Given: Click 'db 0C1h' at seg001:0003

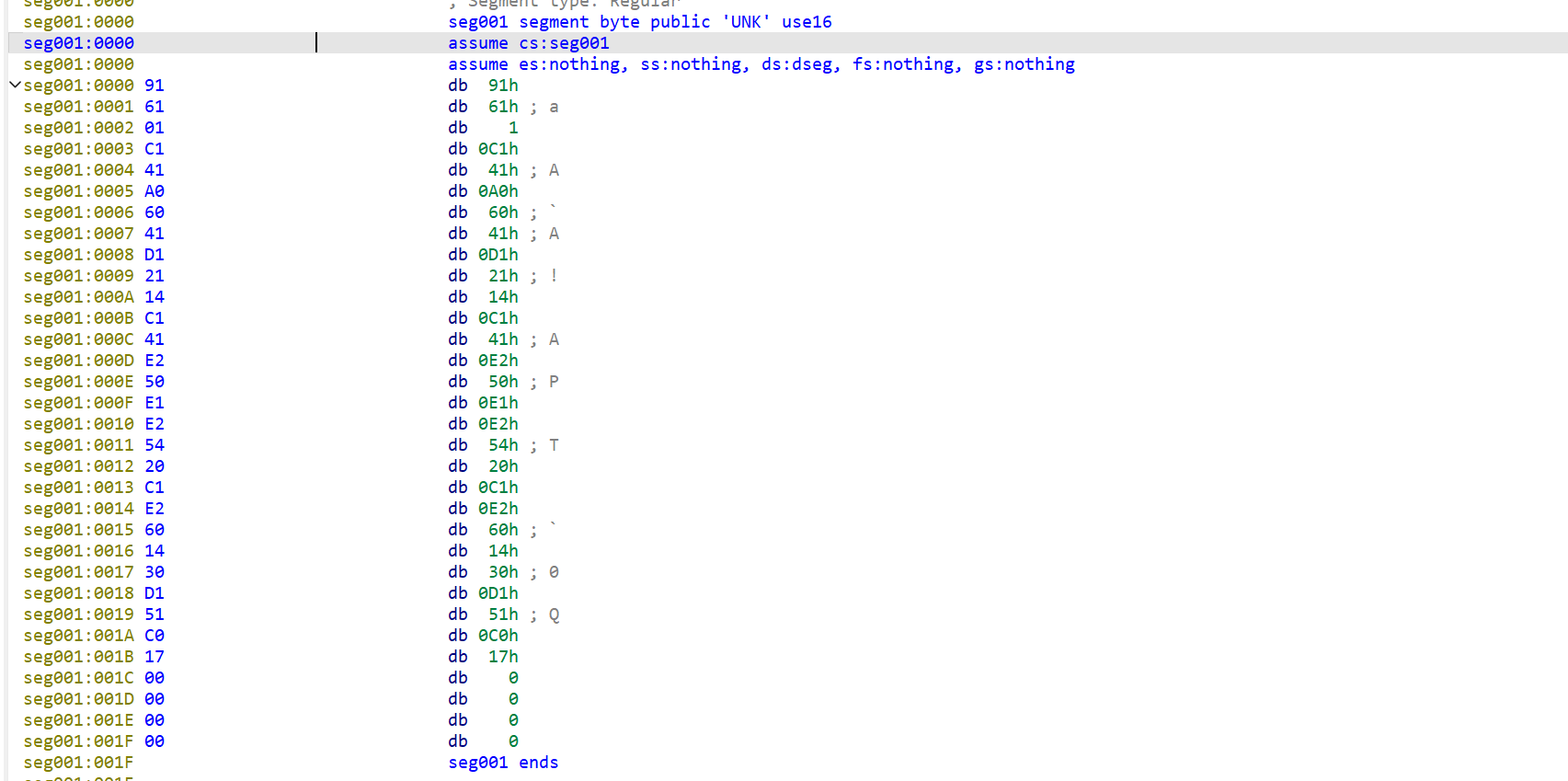Looking at the screenshot, I should coord(484,149).
